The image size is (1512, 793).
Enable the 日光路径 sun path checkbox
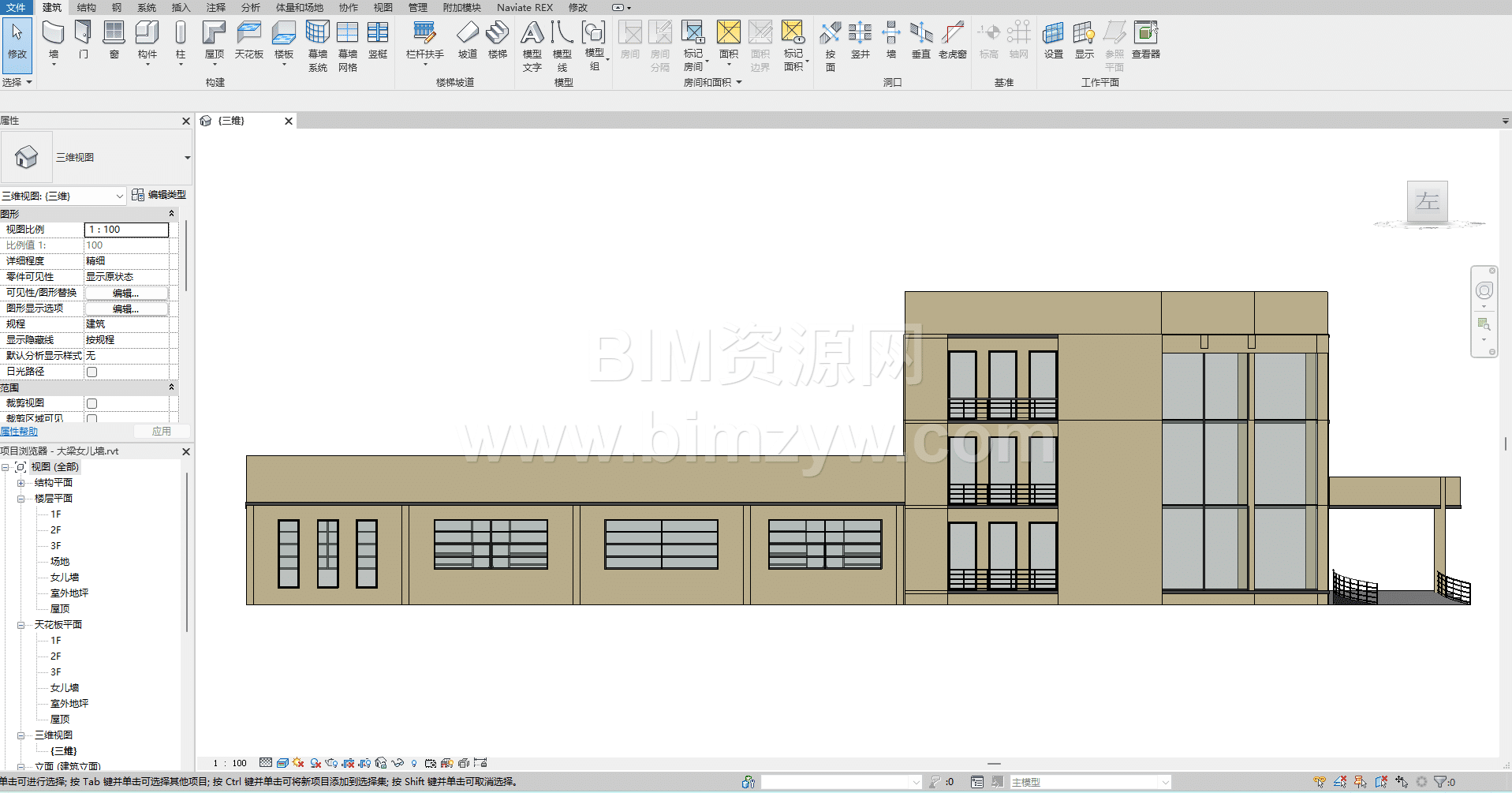point(91,372)
